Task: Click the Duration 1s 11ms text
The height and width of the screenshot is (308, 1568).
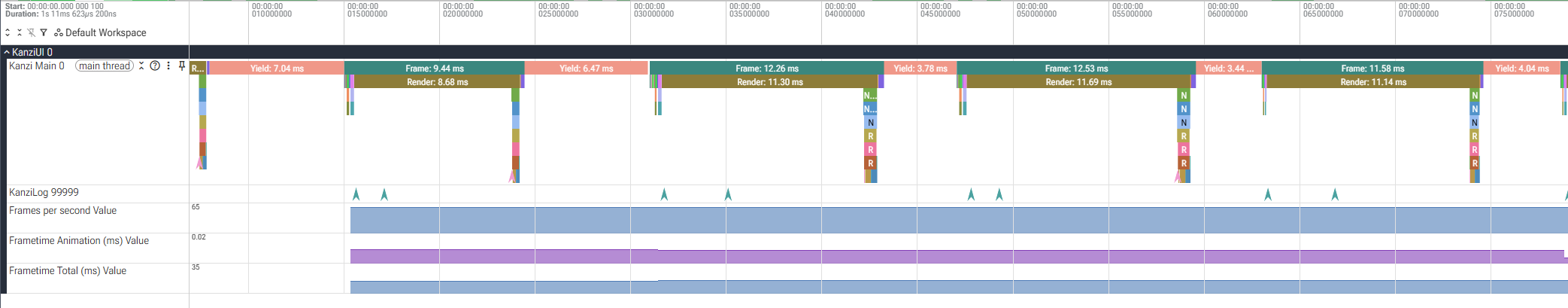Action: [61, 14]
